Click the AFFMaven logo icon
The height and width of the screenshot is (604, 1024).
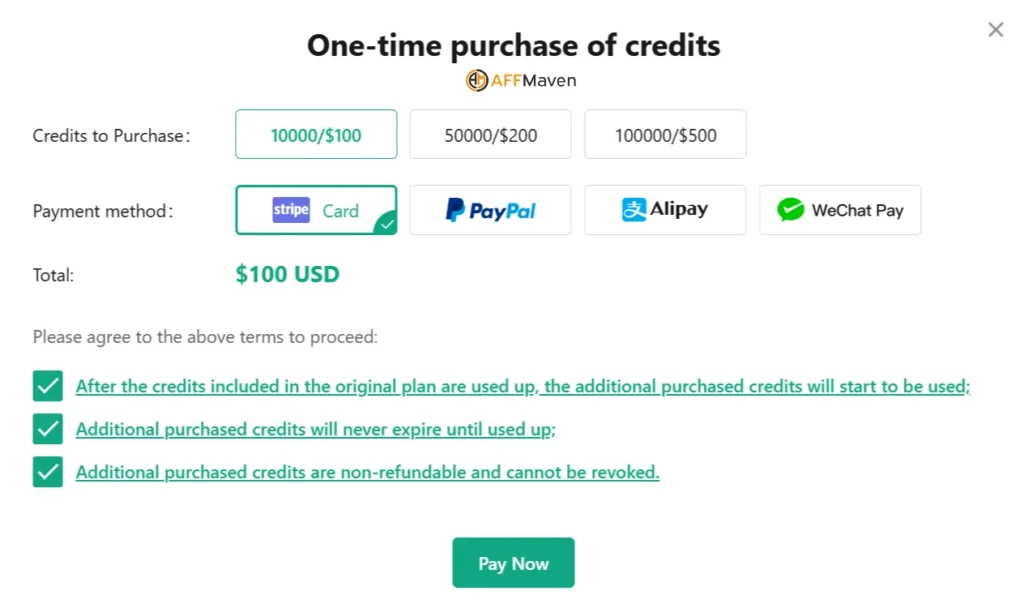point(478,81)
